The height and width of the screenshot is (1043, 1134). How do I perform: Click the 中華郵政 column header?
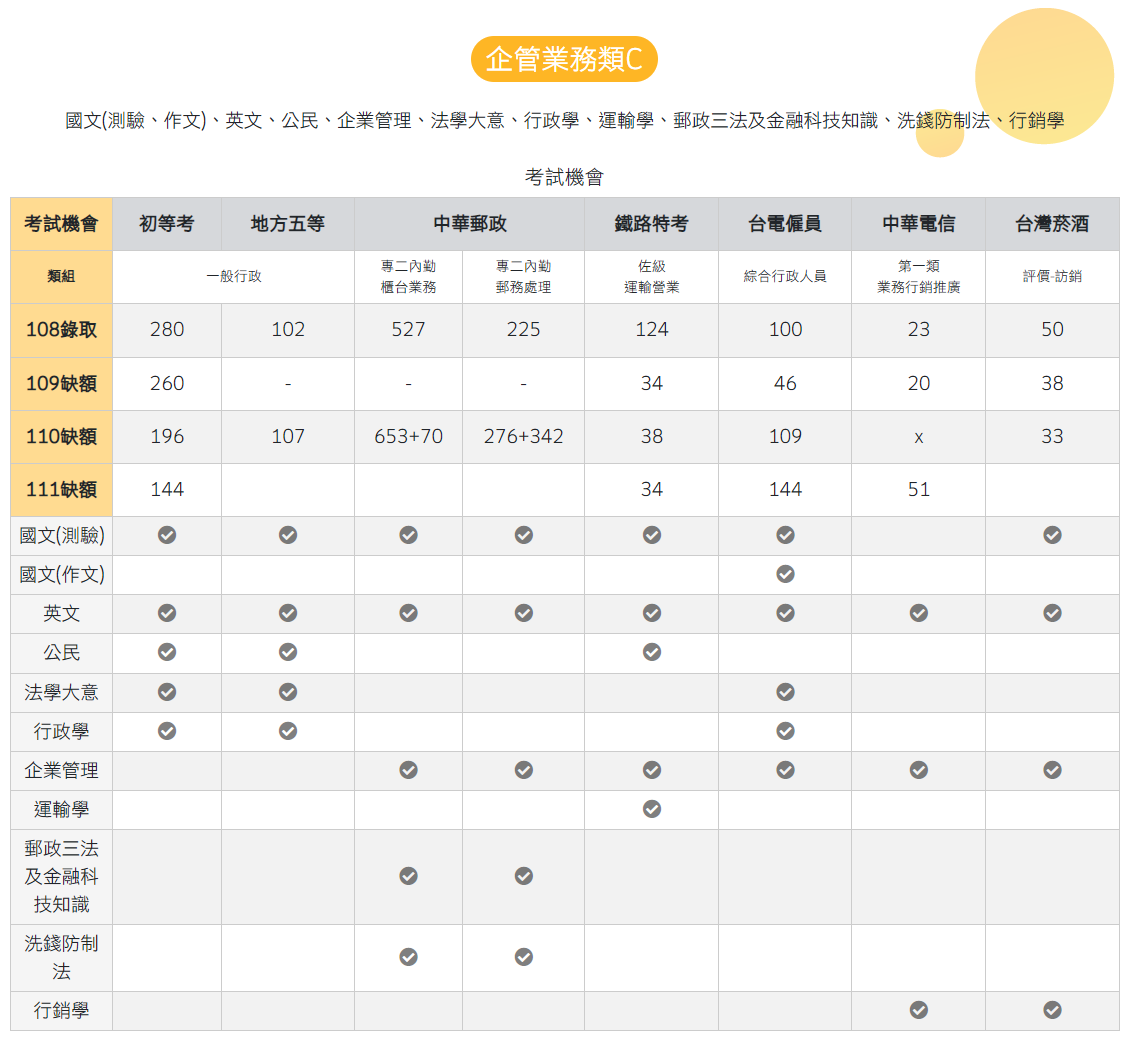pyautogui.click(x=469, y=224)
